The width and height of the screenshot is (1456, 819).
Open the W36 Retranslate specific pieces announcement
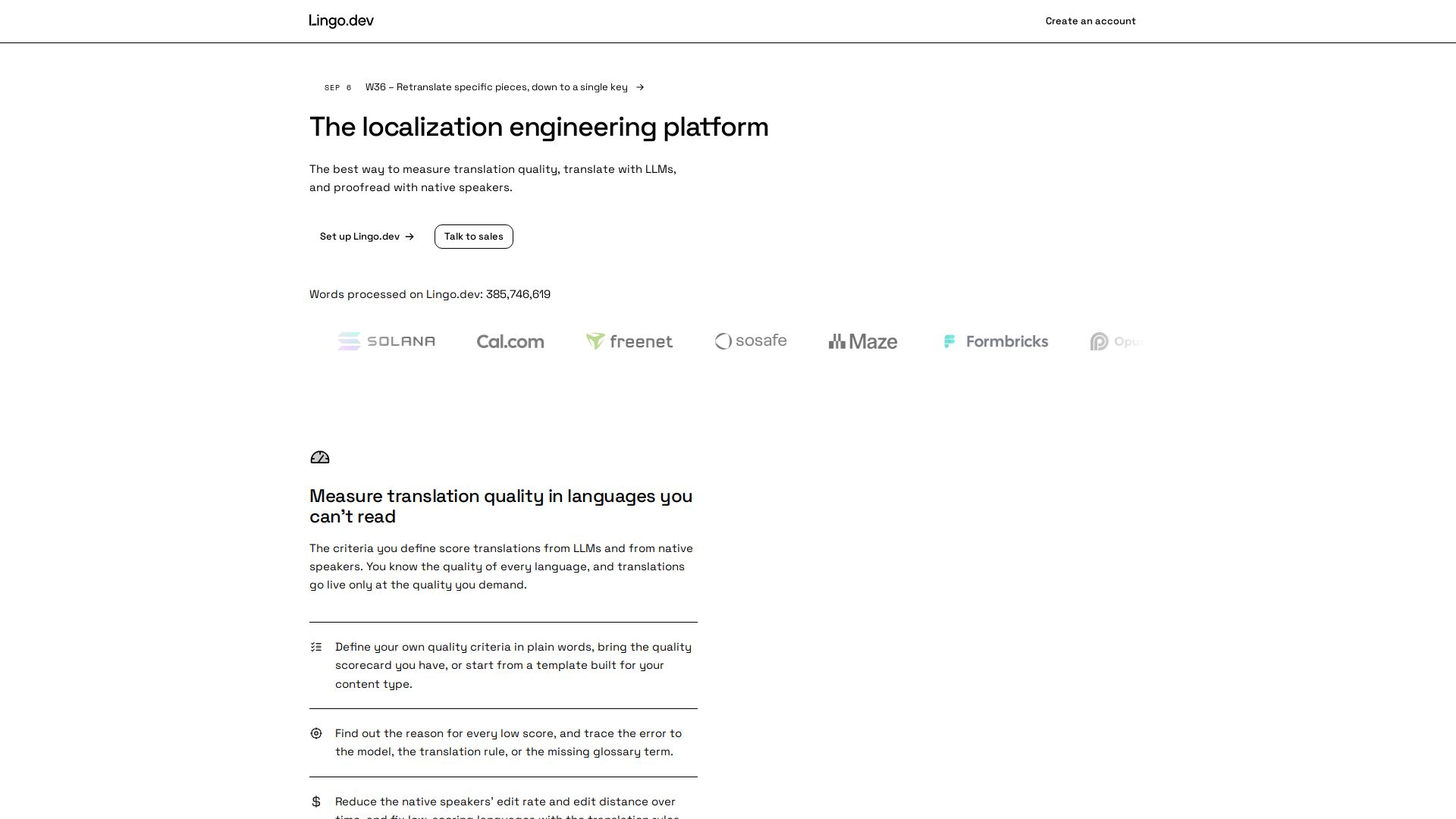click(x=484, y=87)
